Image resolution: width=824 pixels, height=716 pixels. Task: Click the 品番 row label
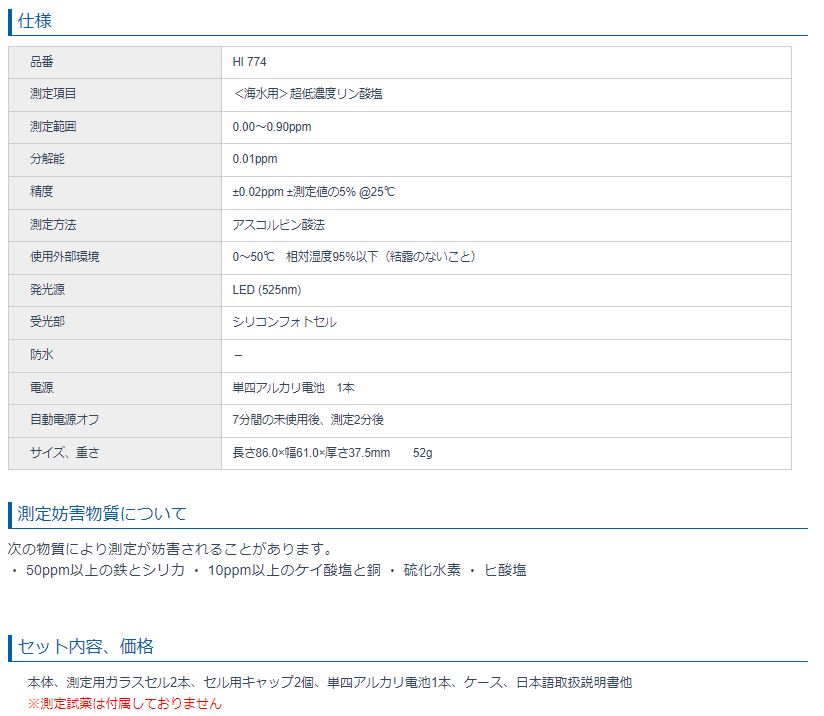pyautogui.click(x=42, y=62)
